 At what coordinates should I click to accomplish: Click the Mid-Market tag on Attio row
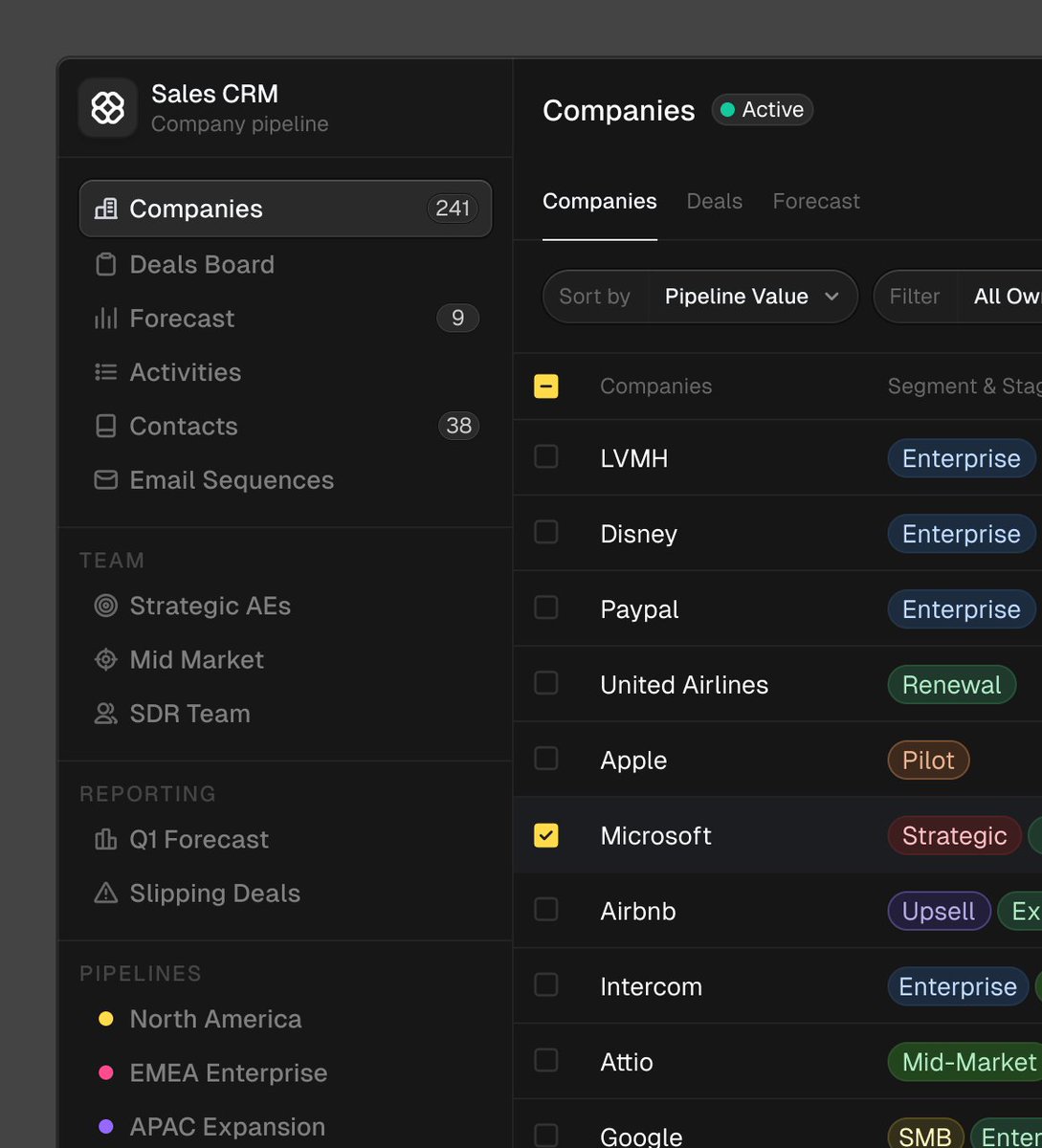pyautogui.click(x=964, y=1061)
